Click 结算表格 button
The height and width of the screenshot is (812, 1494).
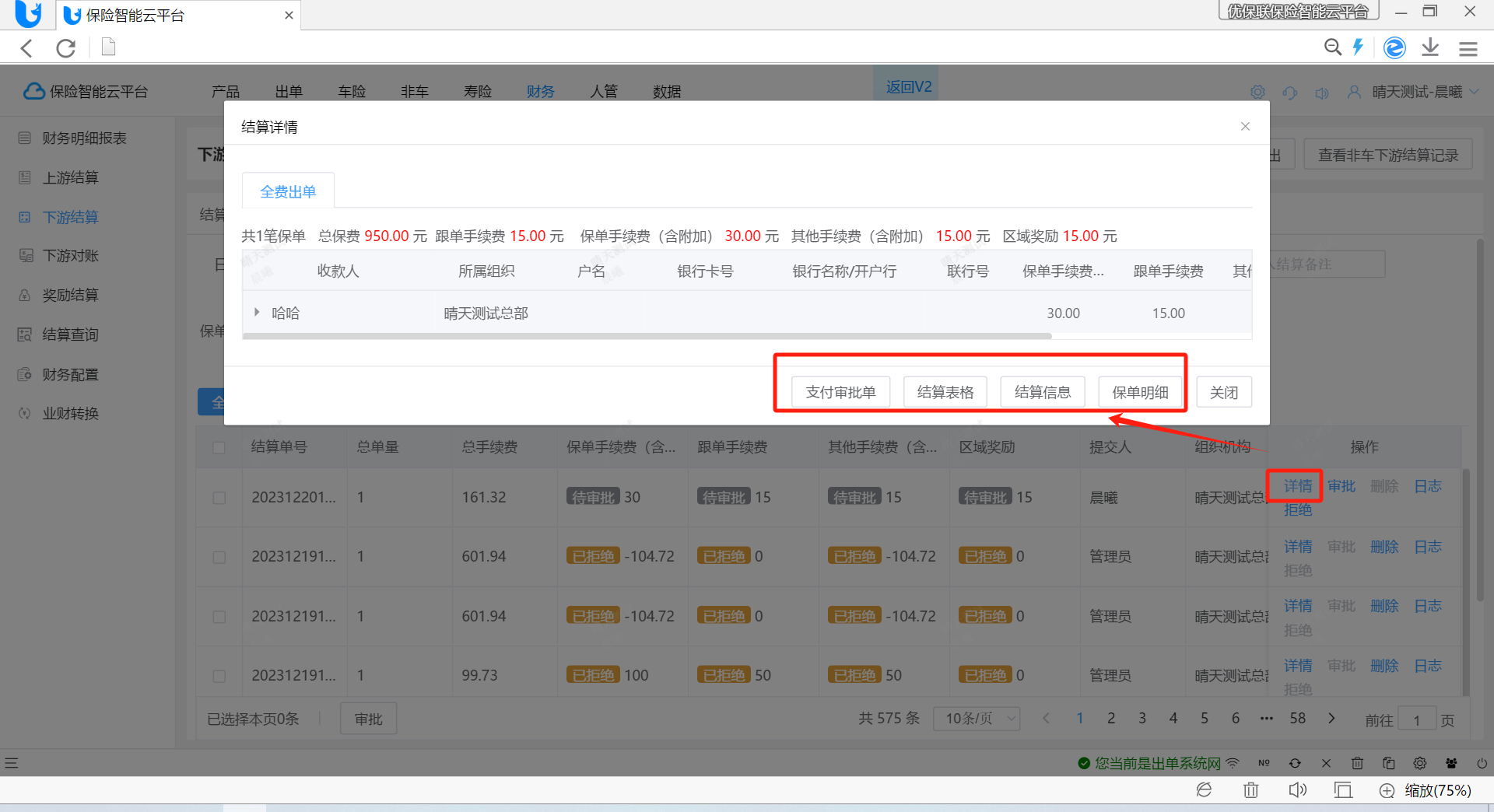pyautogui.click(x=945, y=392)
